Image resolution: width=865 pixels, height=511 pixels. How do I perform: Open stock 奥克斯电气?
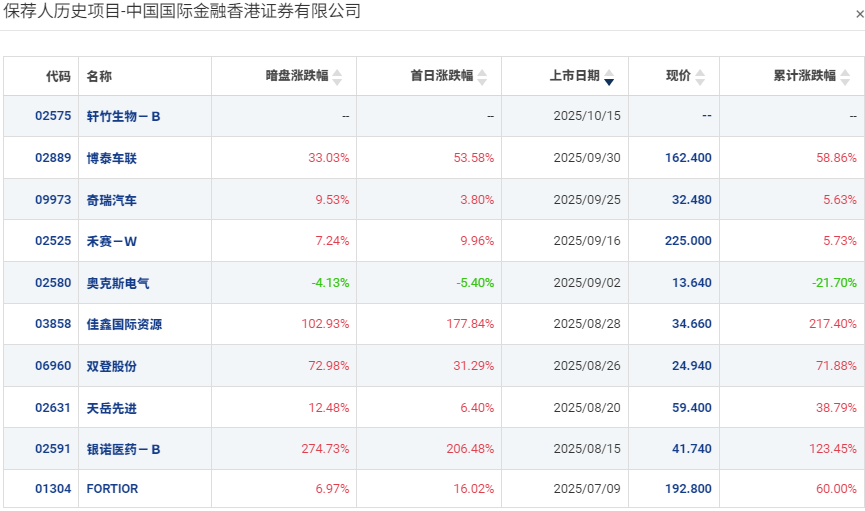click(118, 283)
